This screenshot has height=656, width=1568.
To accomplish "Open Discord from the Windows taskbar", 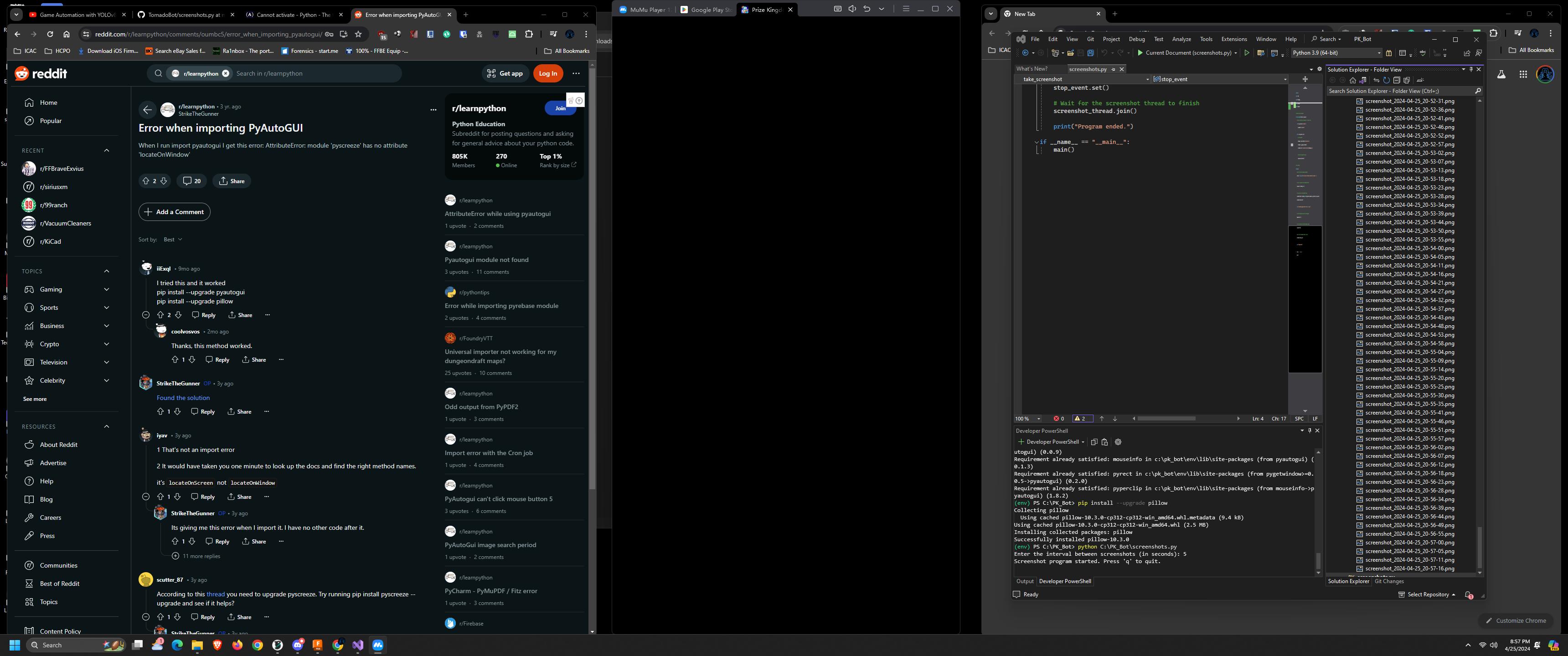I will [298, 645].
